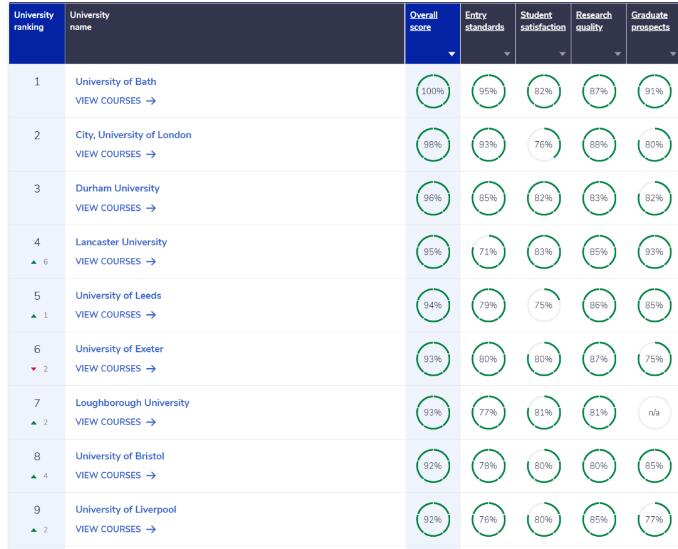The image size is (678, 549).
Task: Click Bath's 100% overall score circle
Action: (x=433, y=91)
